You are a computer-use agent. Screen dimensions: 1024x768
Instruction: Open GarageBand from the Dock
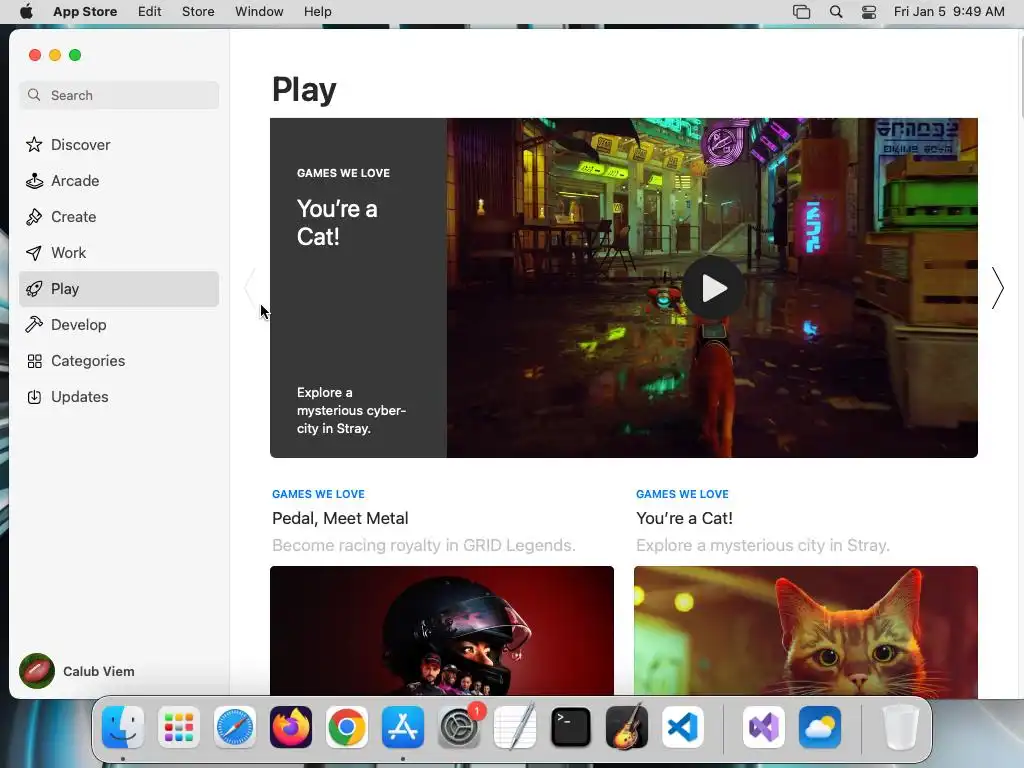tap(627, 727)
